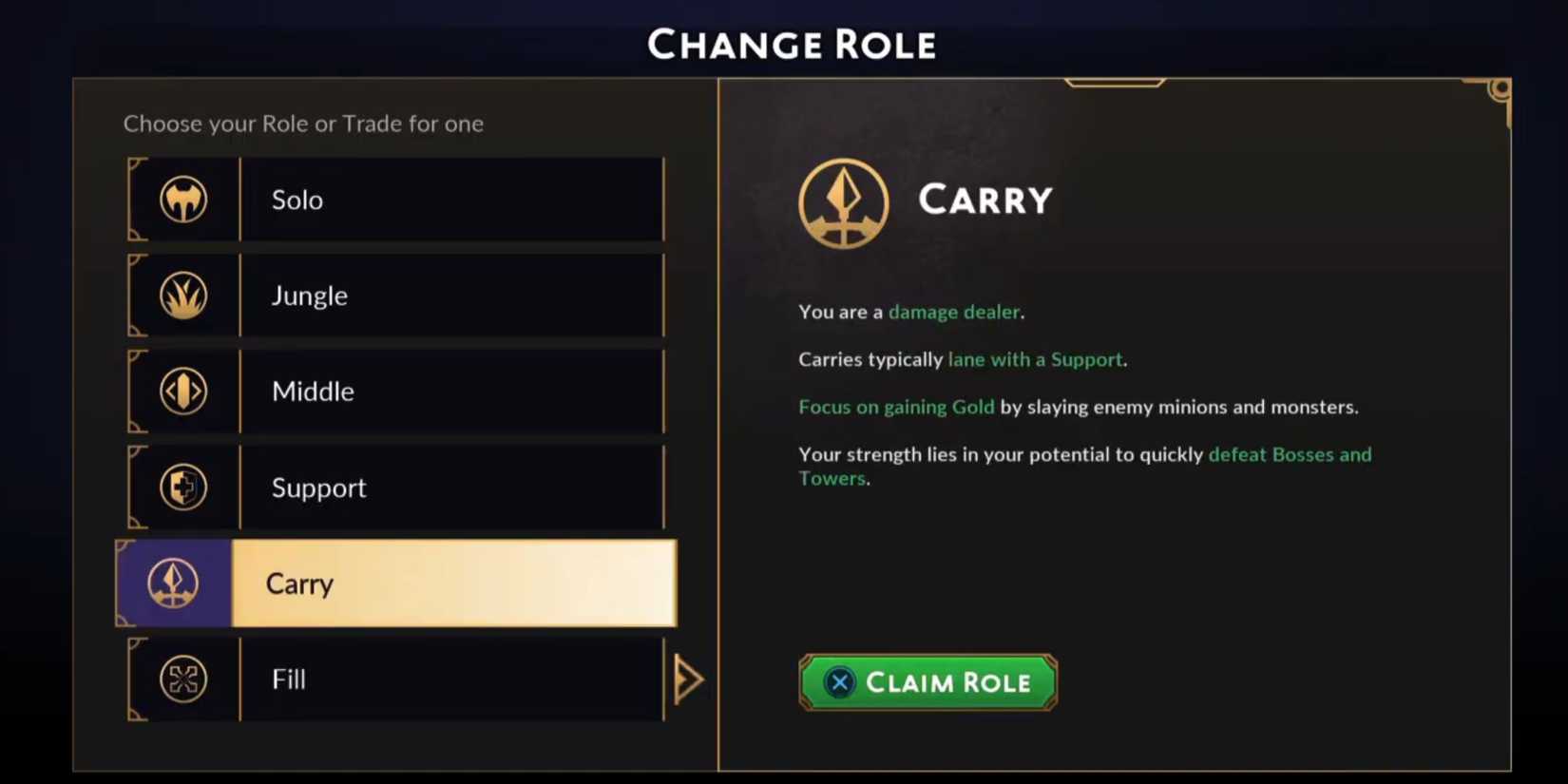Click the Jungle foliage icon
1568x784 pixels.
pyautogui.click(x=182, y=296)
